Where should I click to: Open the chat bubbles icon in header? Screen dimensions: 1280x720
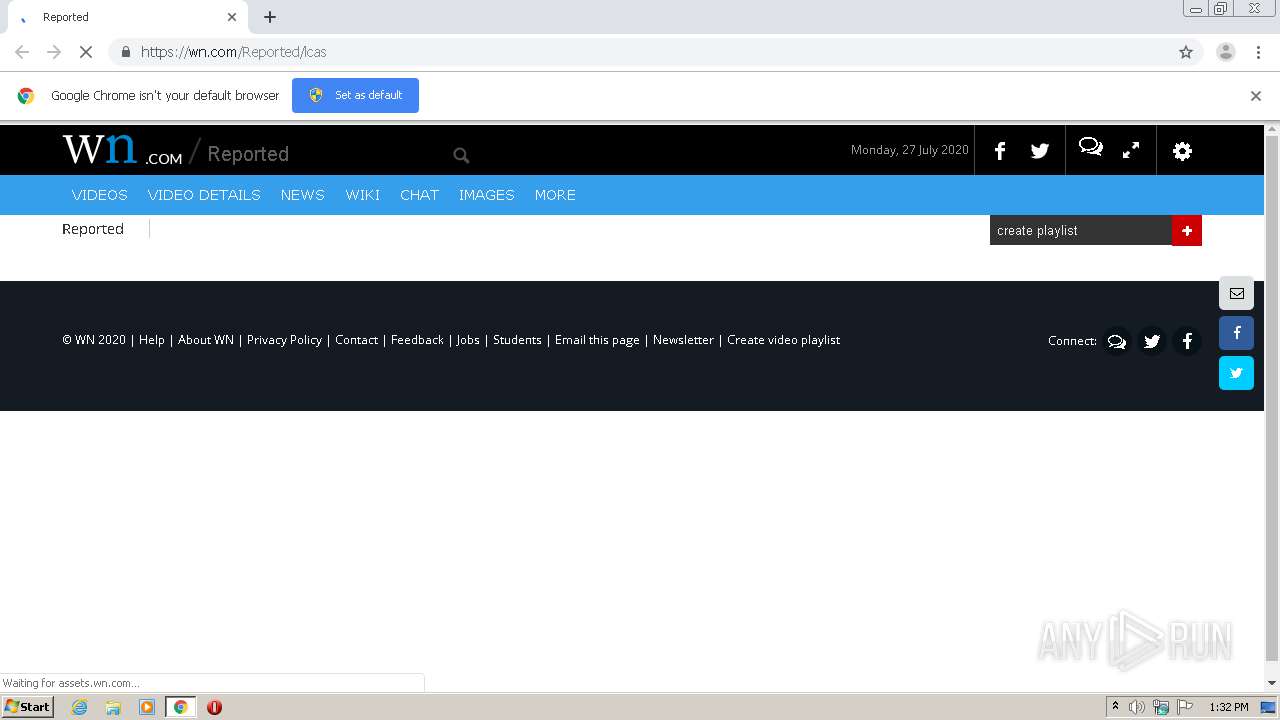coord(1091,148)
